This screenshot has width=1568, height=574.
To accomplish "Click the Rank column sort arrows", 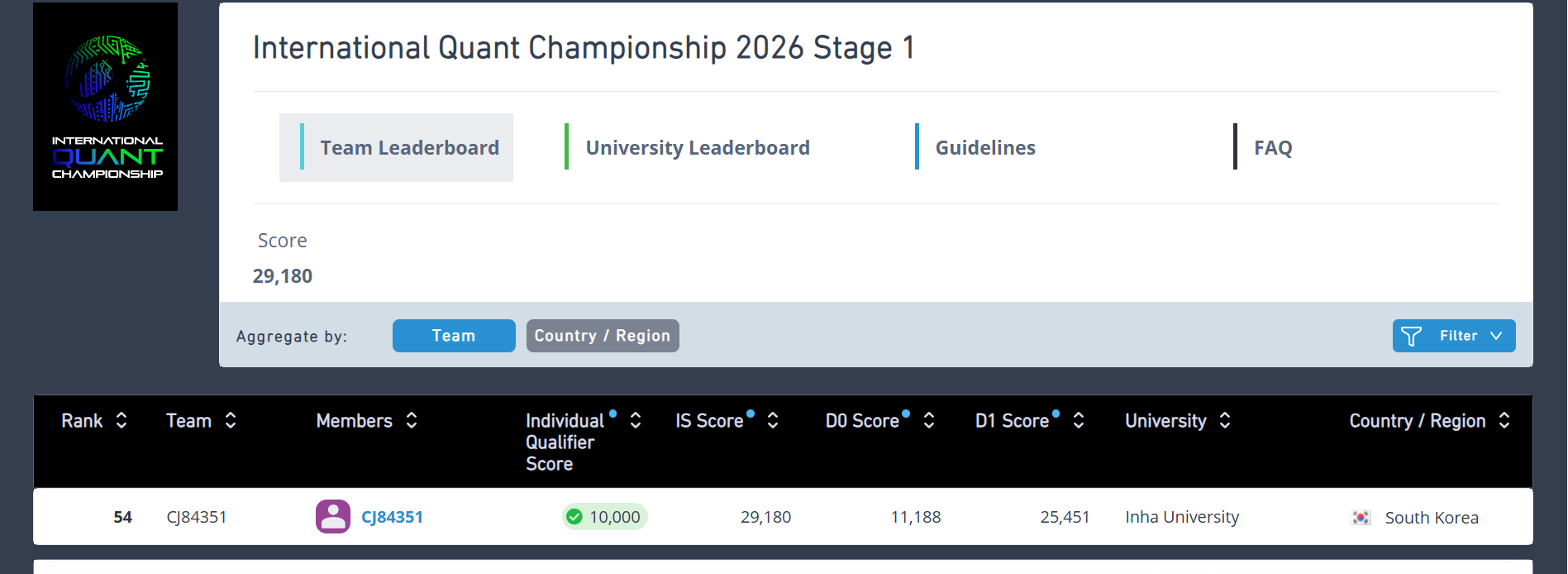I will pos(122,420).
